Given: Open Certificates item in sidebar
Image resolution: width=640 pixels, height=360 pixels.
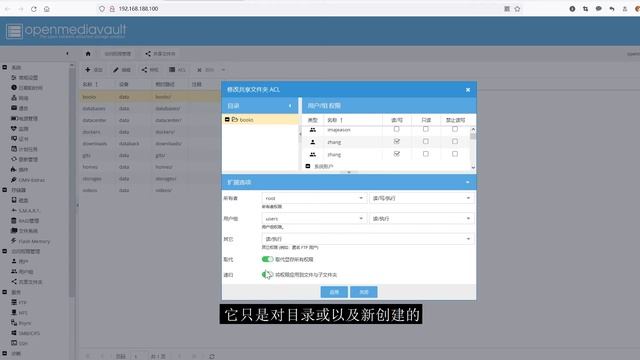Looking at the screenshot, I should 20,139.
